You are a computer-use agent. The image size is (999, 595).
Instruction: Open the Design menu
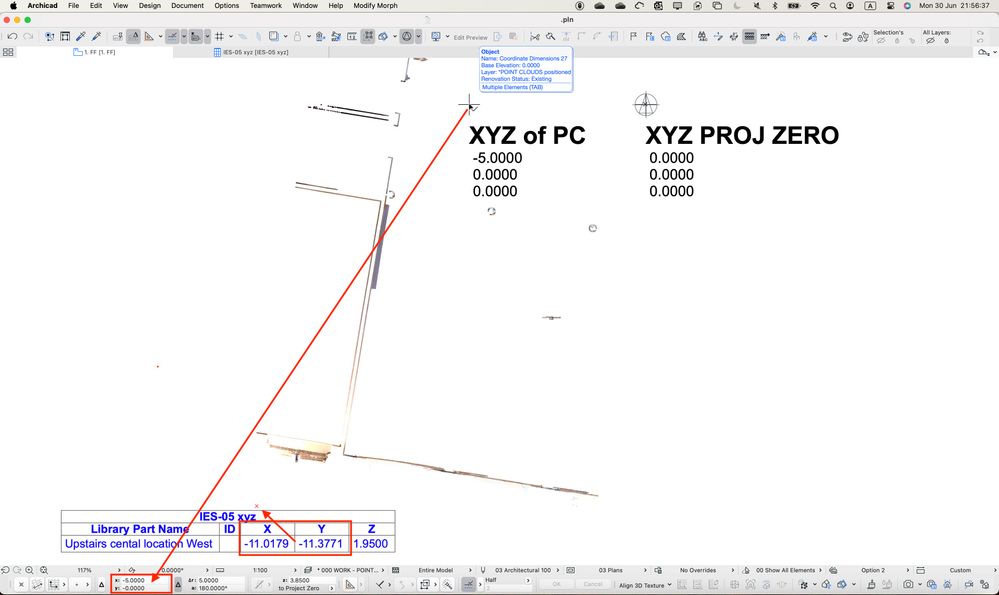click(x=150, y=5)
